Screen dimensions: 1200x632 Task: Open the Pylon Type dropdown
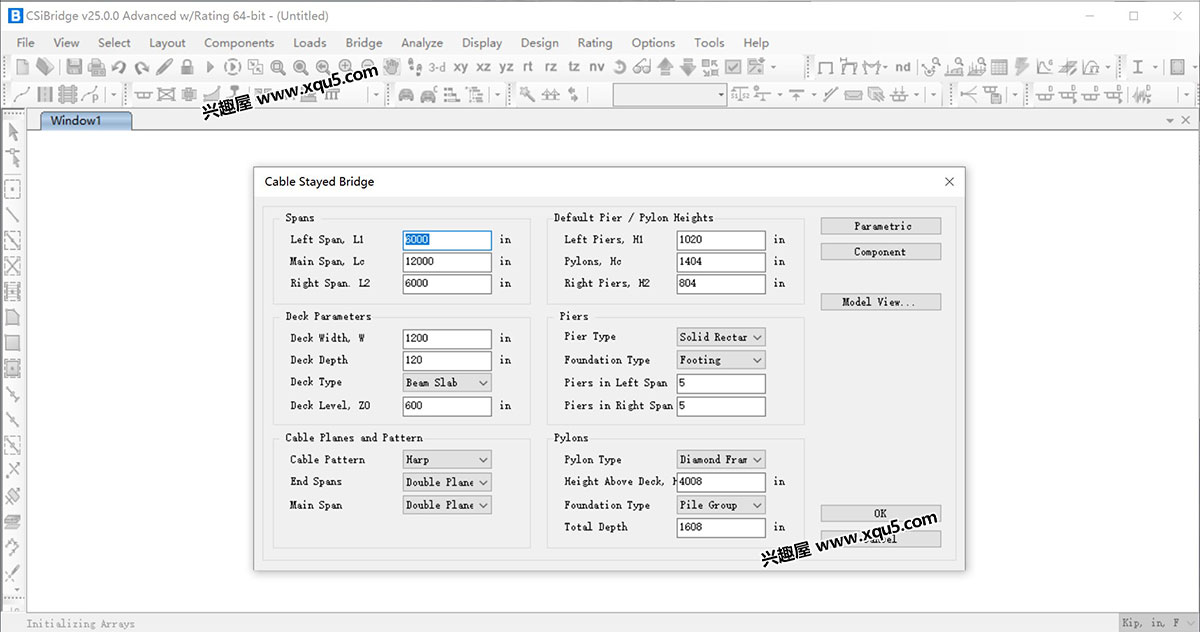(721, 460)
